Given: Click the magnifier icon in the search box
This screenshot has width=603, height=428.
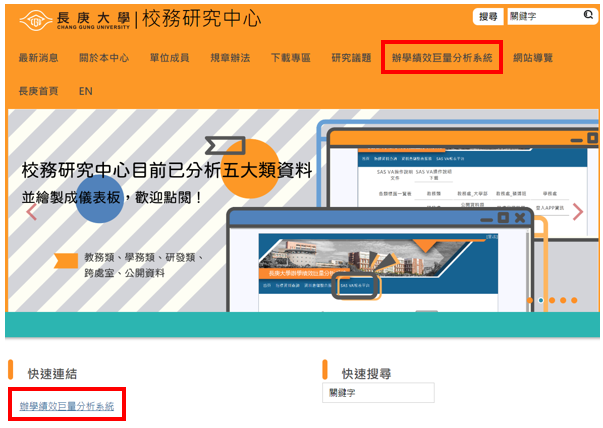Looking at the screenshot, I should 588,16.
